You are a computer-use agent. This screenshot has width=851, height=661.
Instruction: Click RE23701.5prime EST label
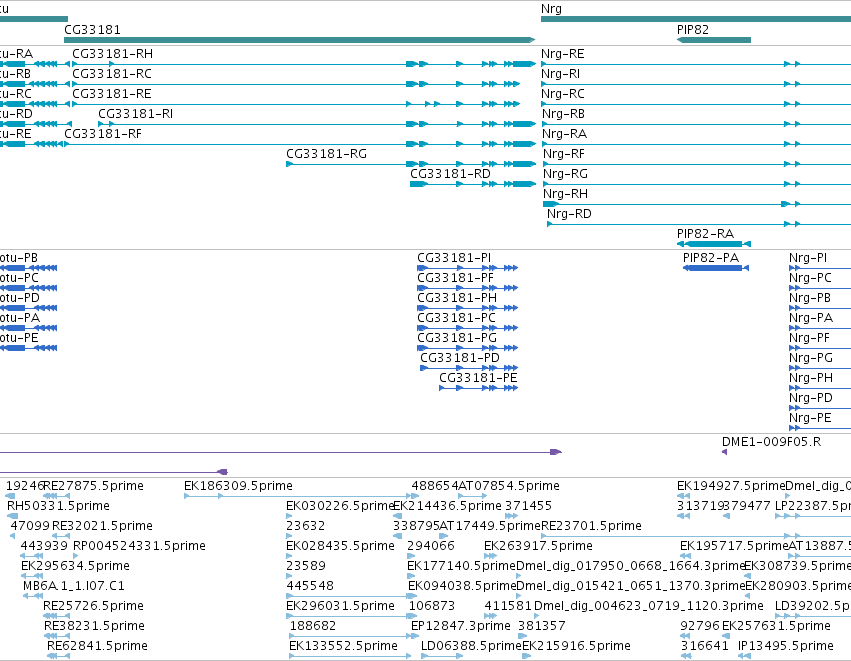591,526
